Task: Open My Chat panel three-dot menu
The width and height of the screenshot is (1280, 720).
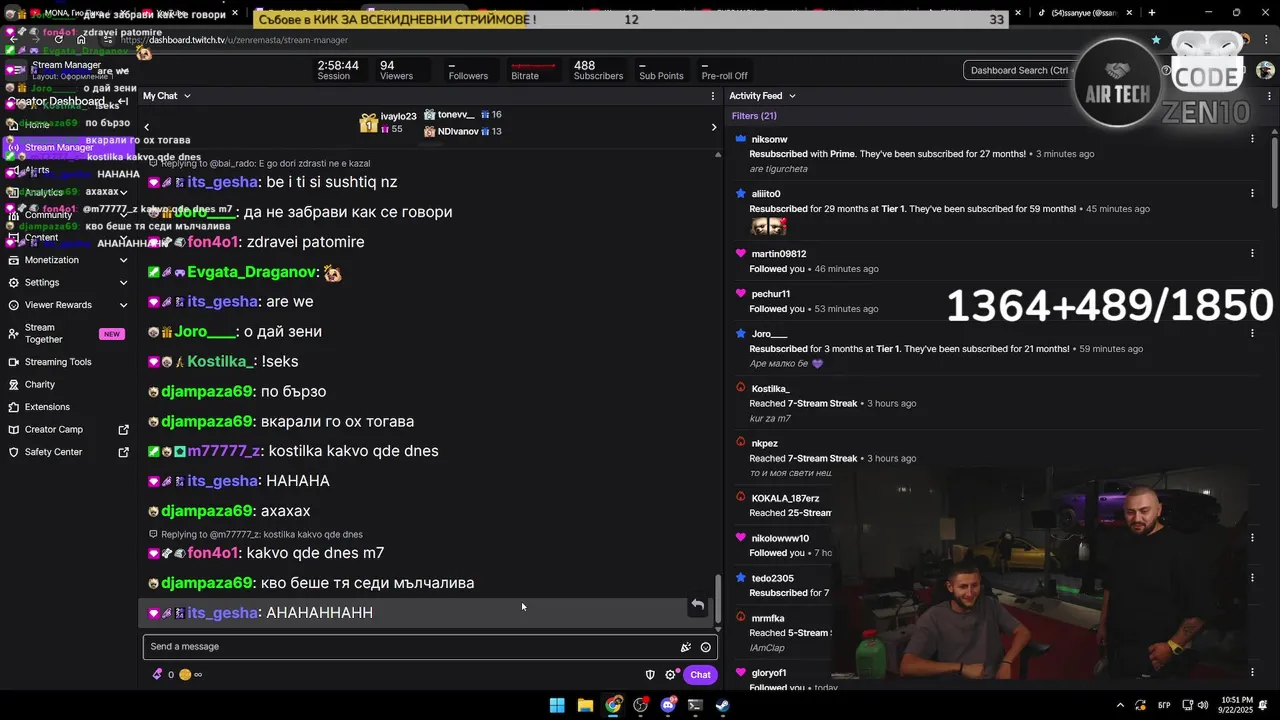Action: tap(713, 96)
